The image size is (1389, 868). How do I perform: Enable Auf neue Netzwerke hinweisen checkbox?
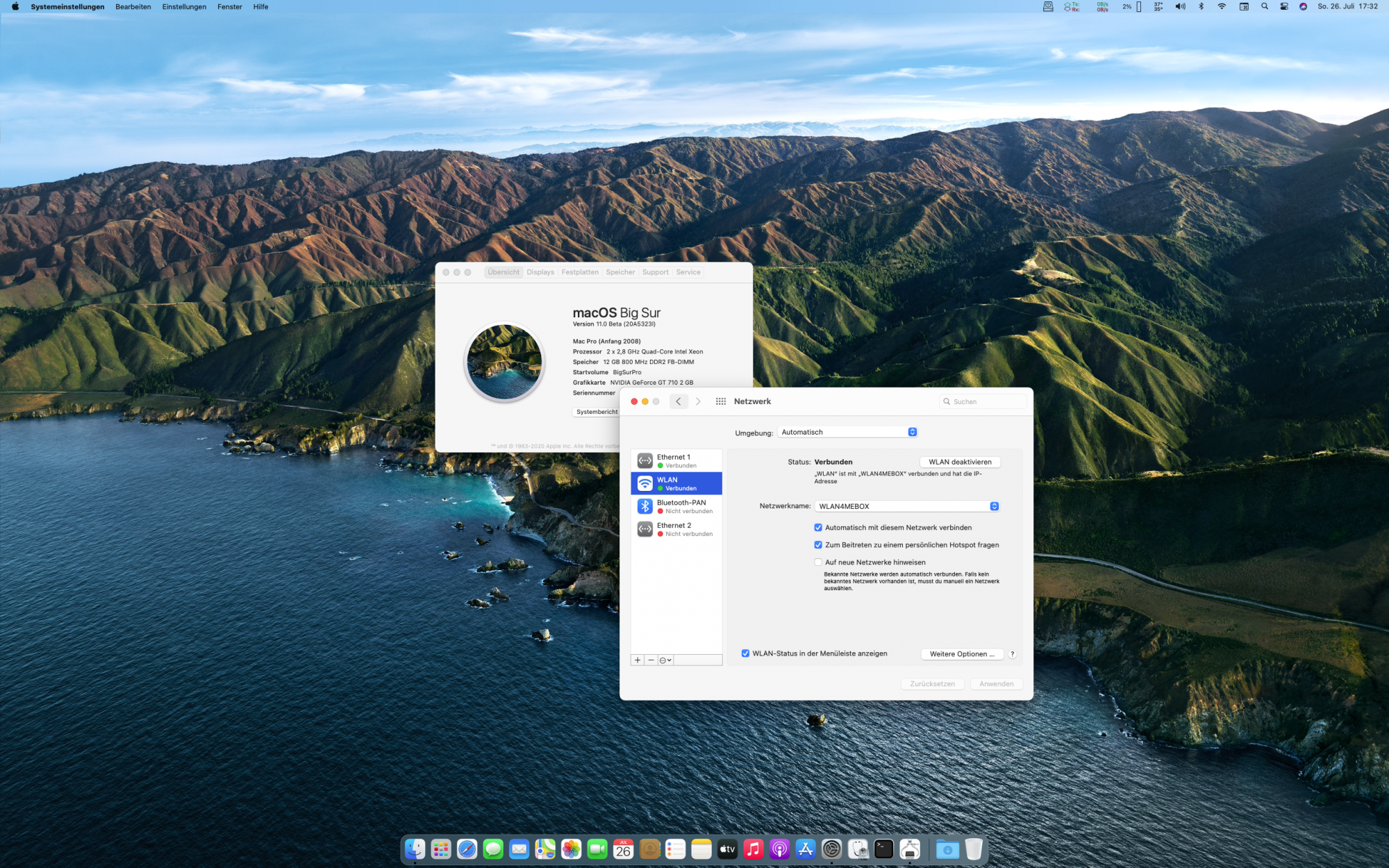tap(818, 562)
